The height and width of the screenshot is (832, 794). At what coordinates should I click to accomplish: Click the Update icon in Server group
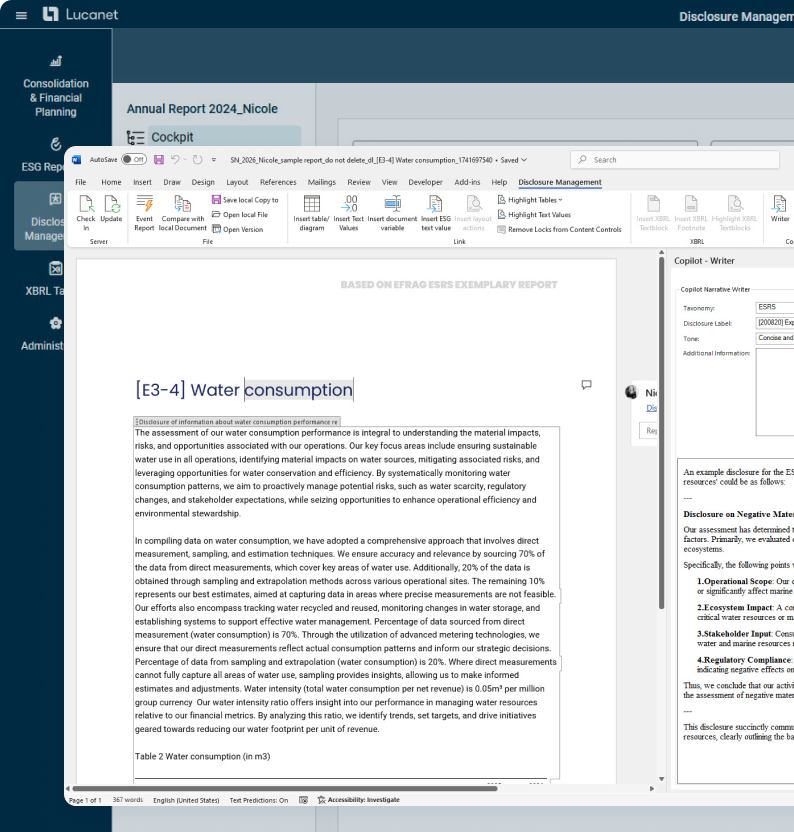[111, 205]
